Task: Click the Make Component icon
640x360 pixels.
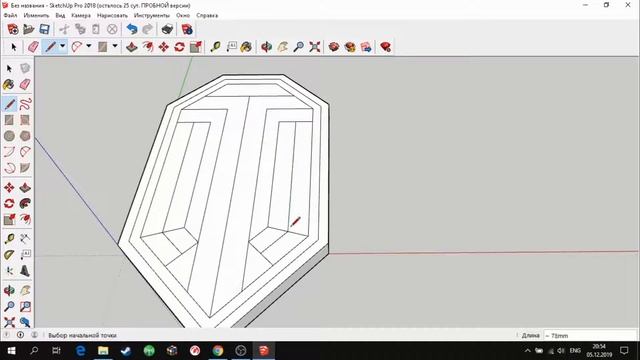Action: coord(25,68)
